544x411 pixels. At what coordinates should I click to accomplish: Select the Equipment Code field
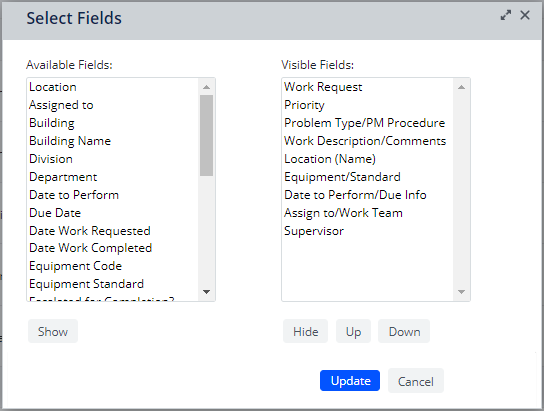[x=113, y=266]
